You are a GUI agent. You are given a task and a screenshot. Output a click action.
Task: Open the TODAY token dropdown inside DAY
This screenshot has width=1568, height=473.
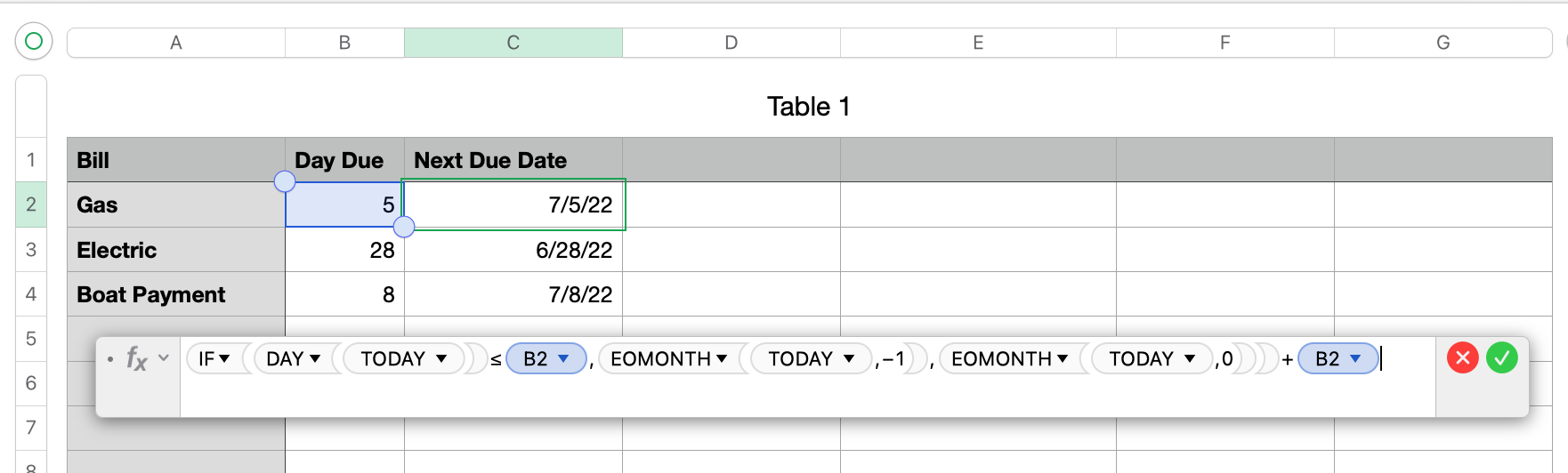(441, 359)
